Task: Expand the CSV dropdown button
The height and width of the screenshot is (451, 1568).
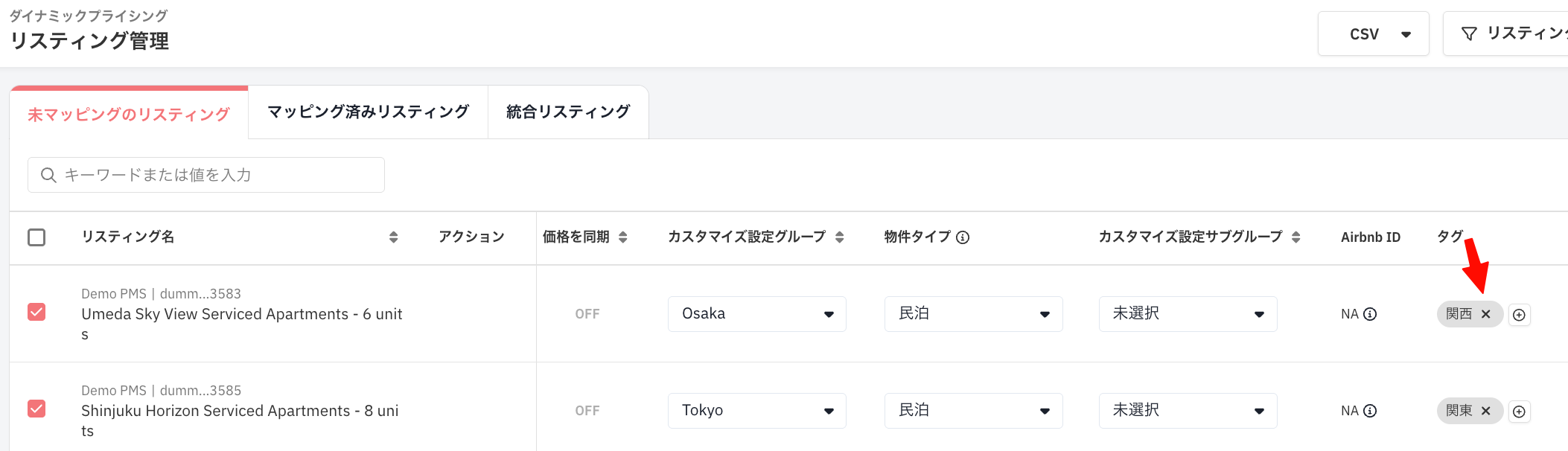Action: pos(1373,33)
